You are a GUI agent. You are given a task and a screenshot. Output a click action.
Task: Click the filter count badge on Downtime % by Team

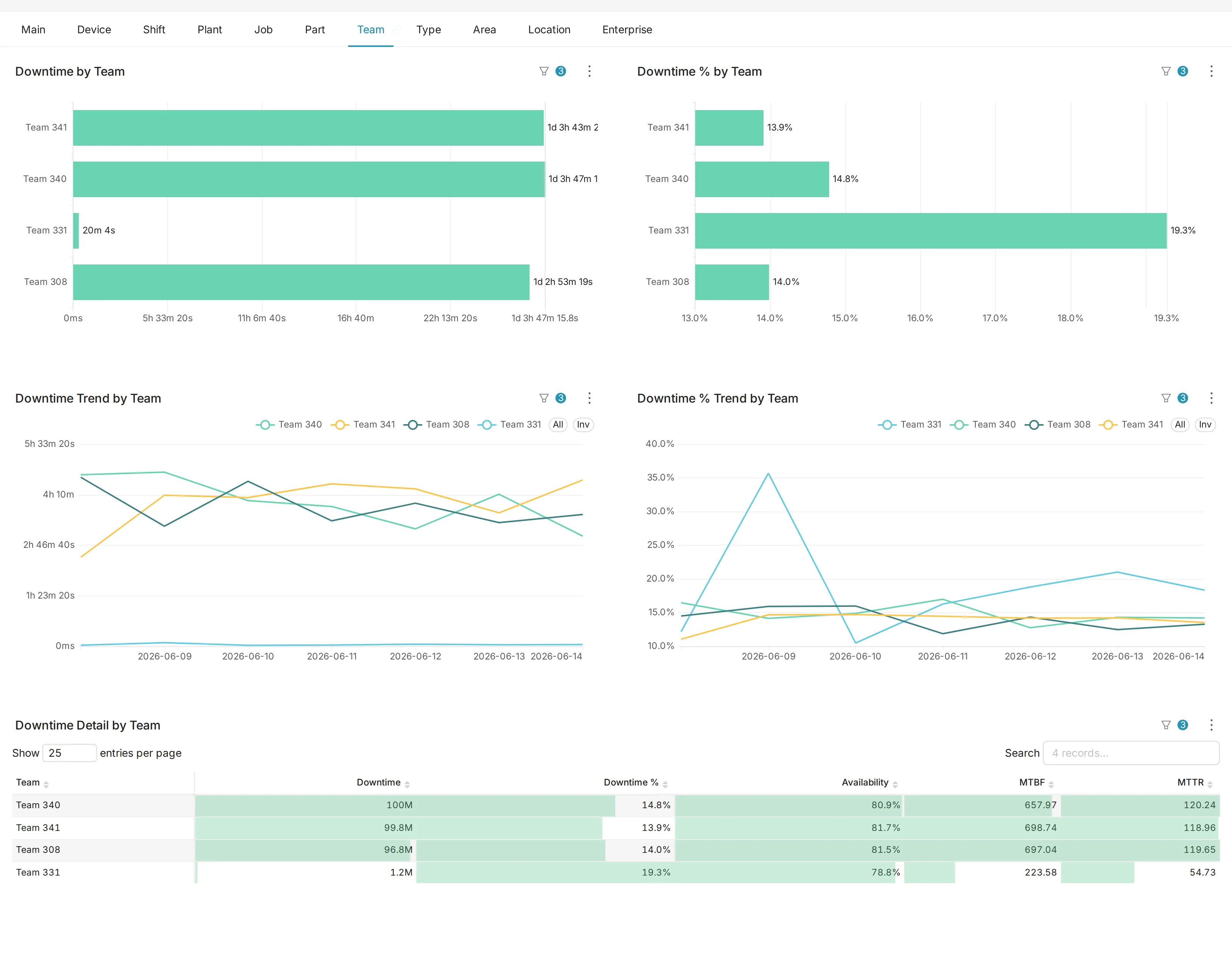click(x=1183, y=71)
